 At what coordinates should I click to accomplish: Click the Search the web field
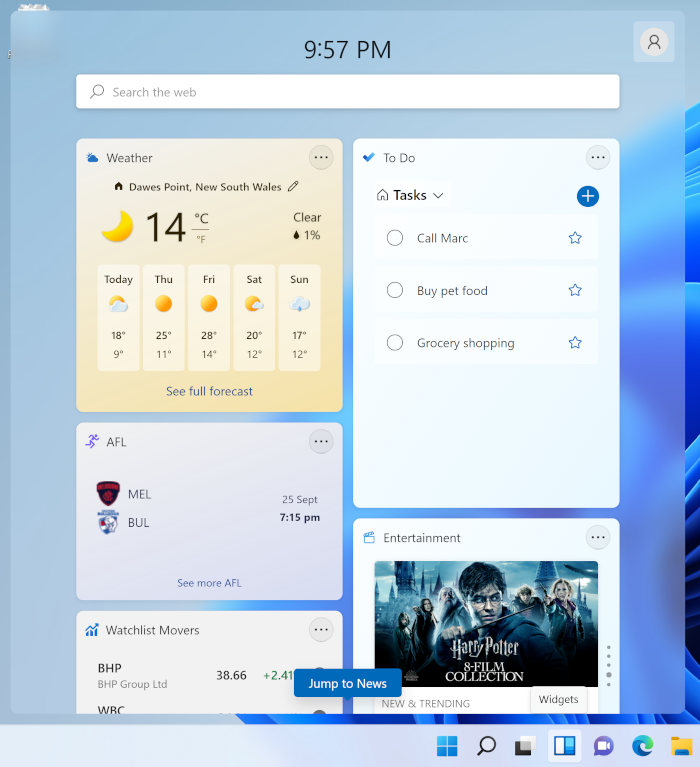(347, 92)
